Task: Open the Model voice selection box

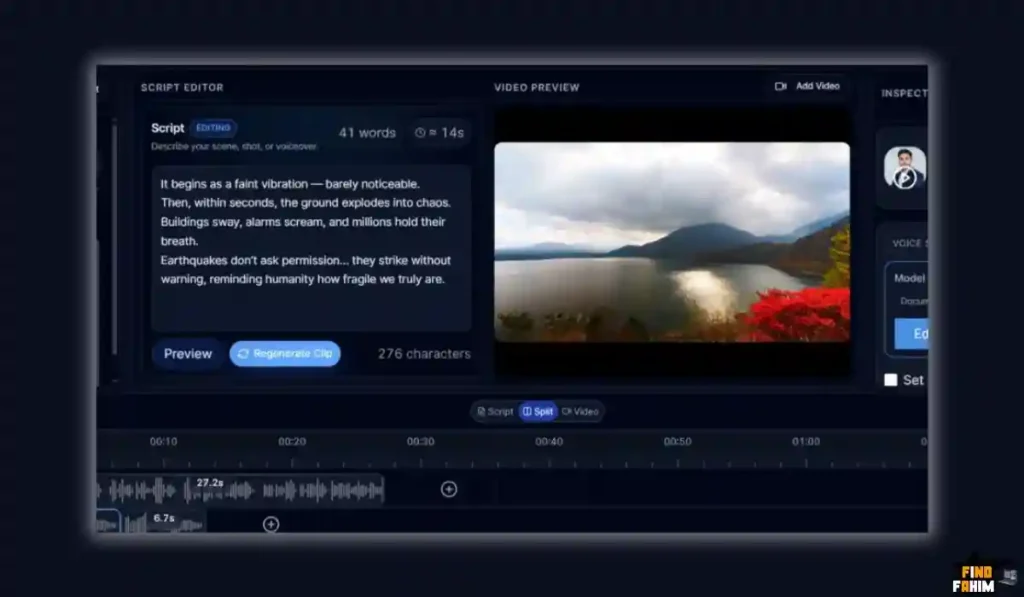Action: point(908,288)
